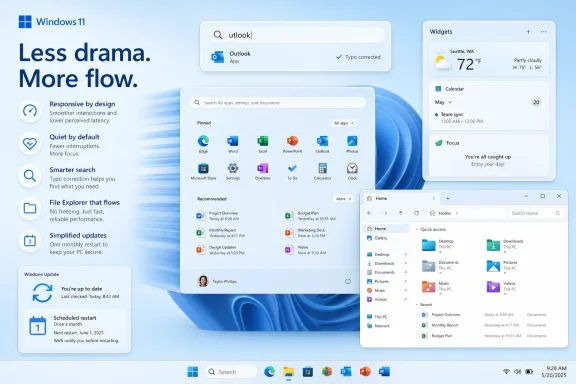
Task: Open Settings gear in Start menu
Action: pos(233,171)
